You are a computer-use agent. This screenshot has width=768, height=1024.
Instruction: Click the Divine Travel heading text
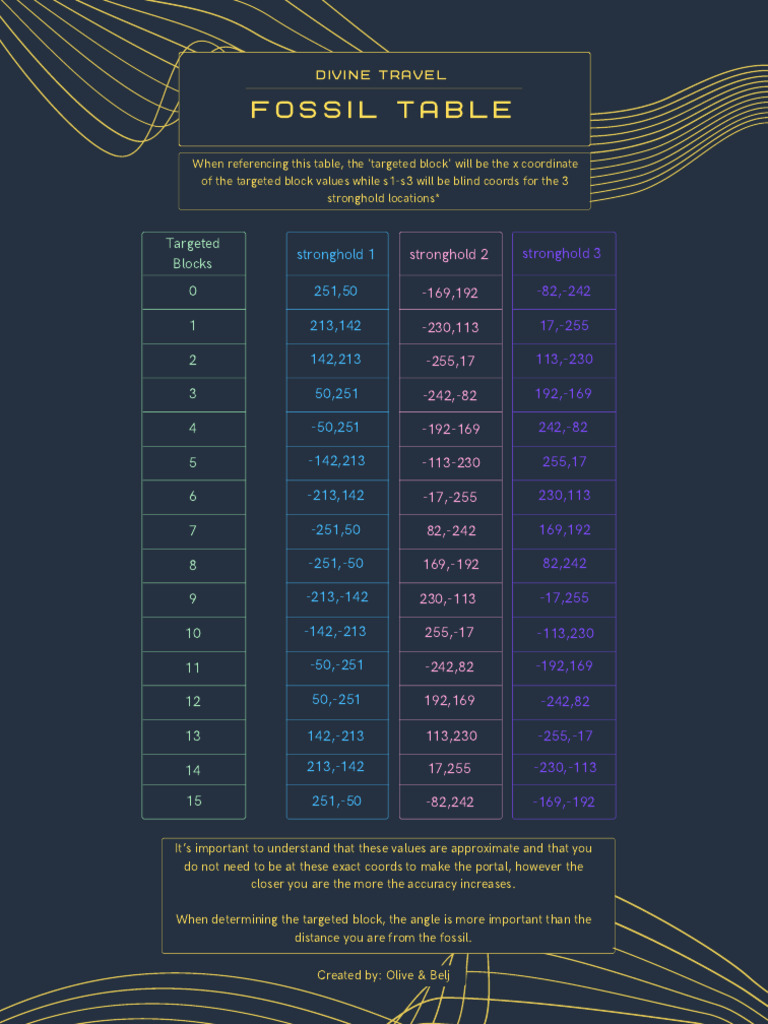[381, 75]
